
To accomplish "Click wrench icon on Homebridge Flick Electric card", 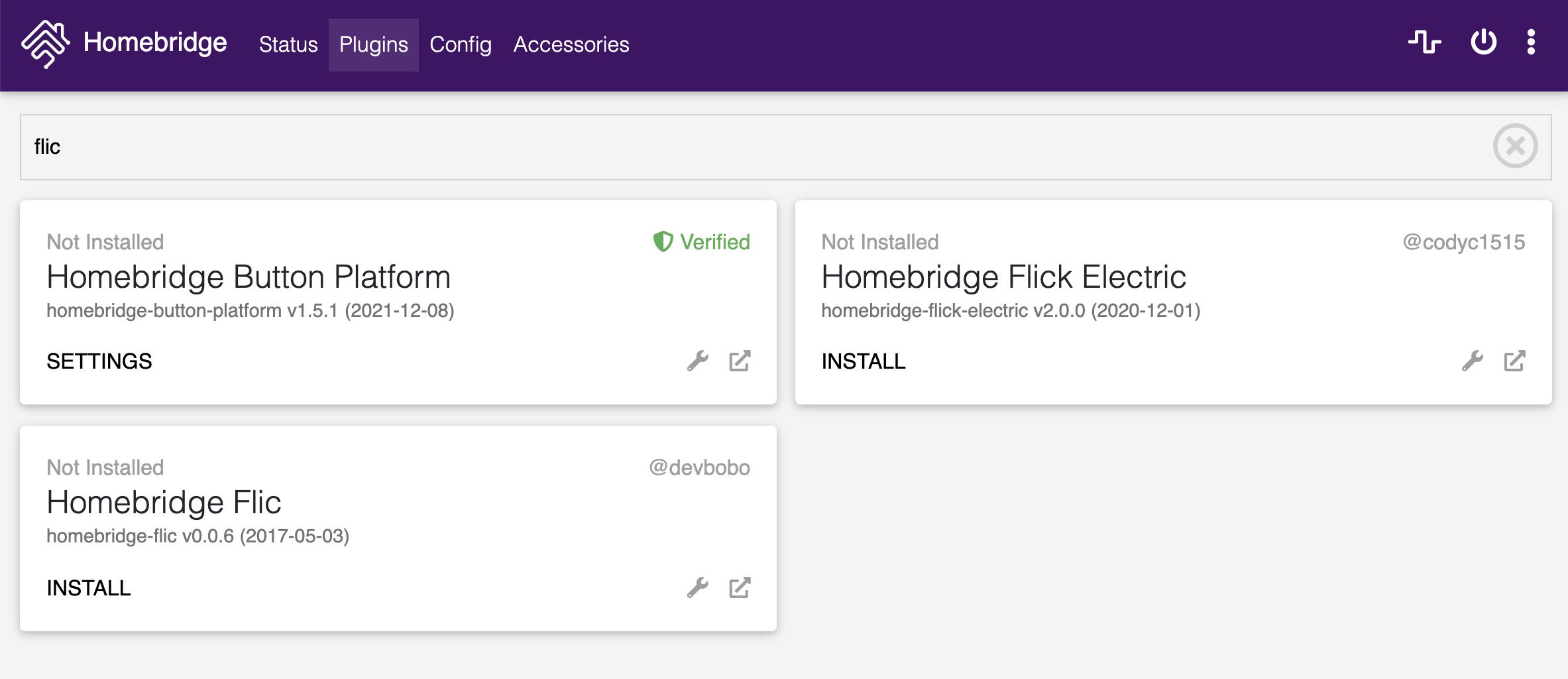I will pos(1473,361).
